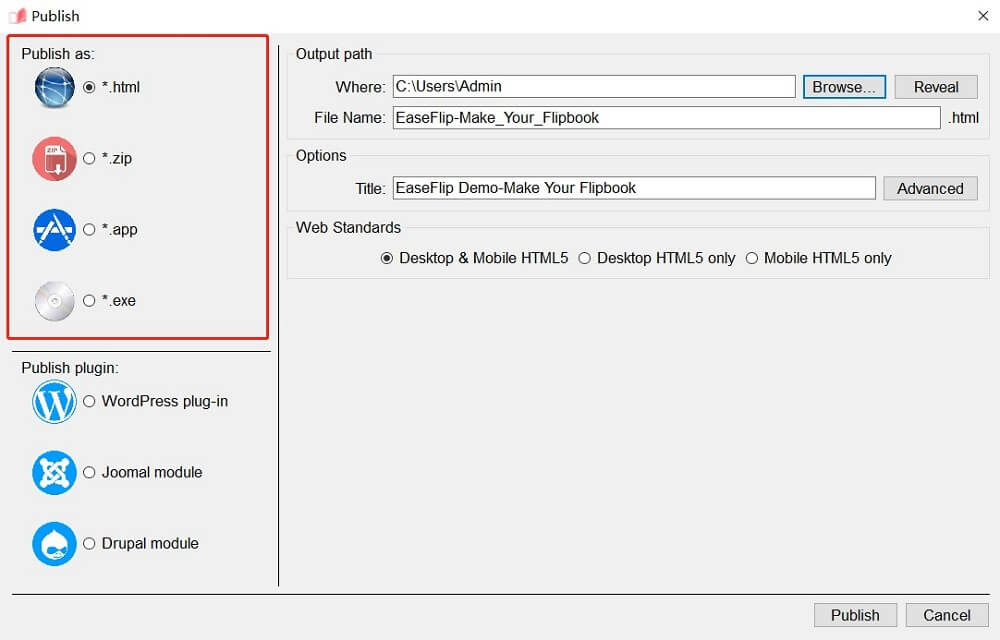1000x640 pixels.
Task: Choose the *.app publish format option
Action: (x=90, y=229)
